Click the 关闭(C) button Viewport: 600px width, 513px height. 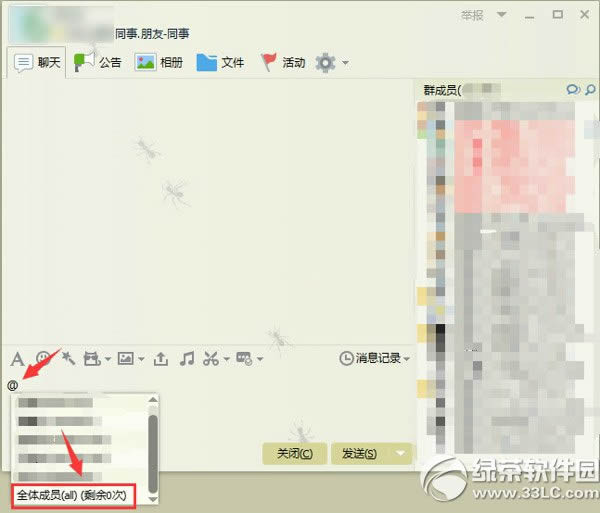[295, 453]
